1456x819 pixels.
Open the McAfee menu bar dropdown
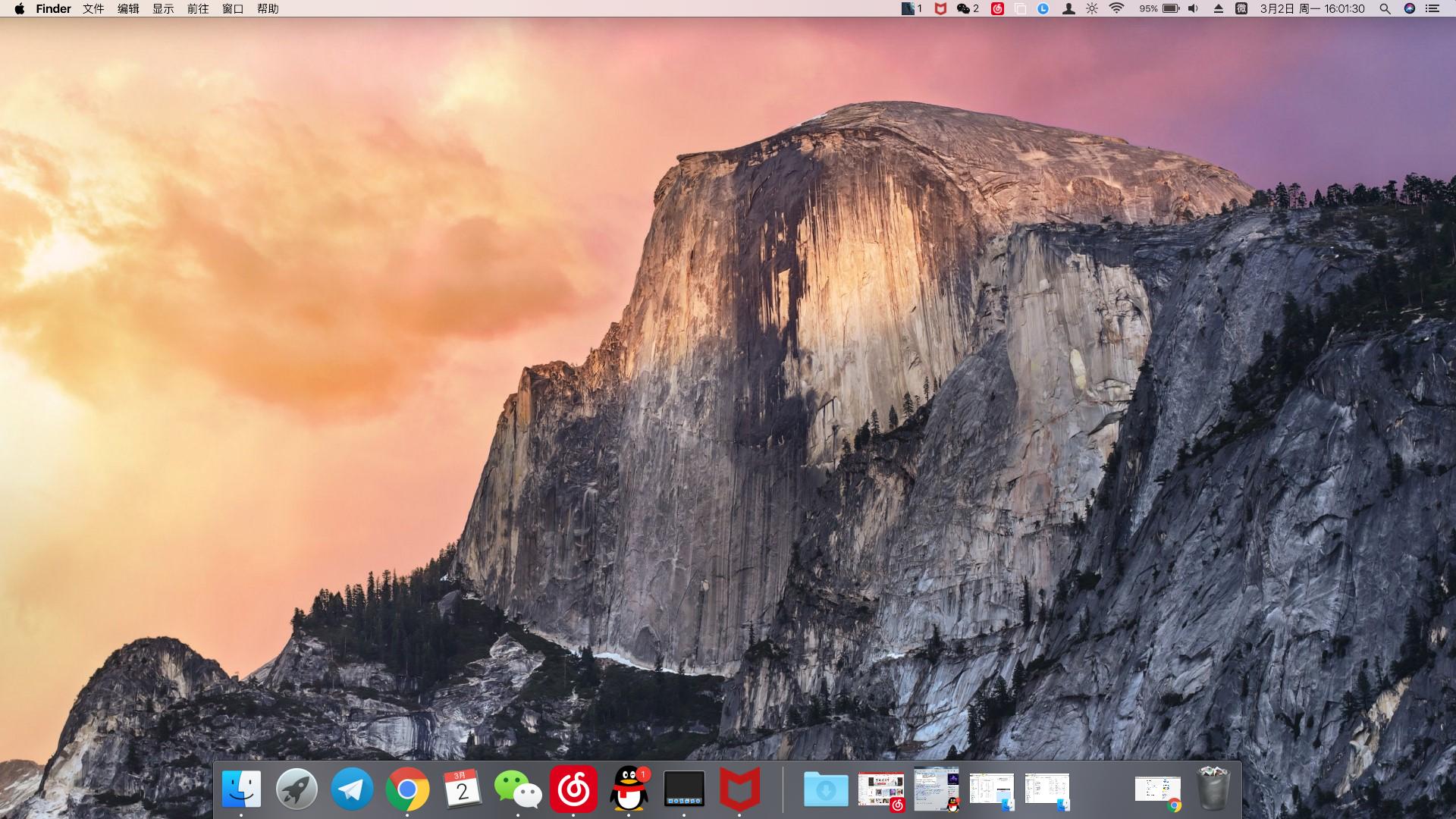click(939, 9)
